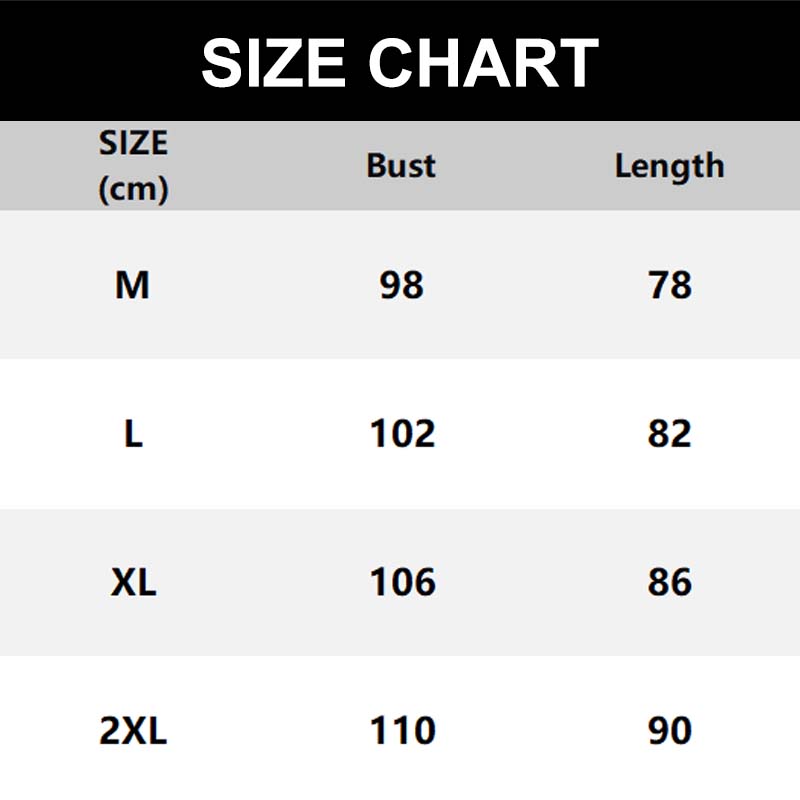Screen dimensions: 800x800
Task: Click the black banner left of SIZE CHART title
Action: pos(100,62)
